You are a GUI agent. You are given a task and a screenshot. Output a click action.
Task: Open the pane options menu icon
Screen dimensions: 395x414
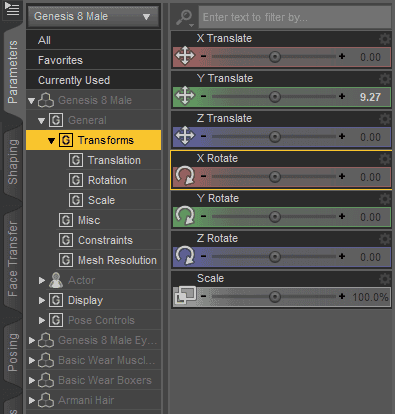[x=12, y=9]
